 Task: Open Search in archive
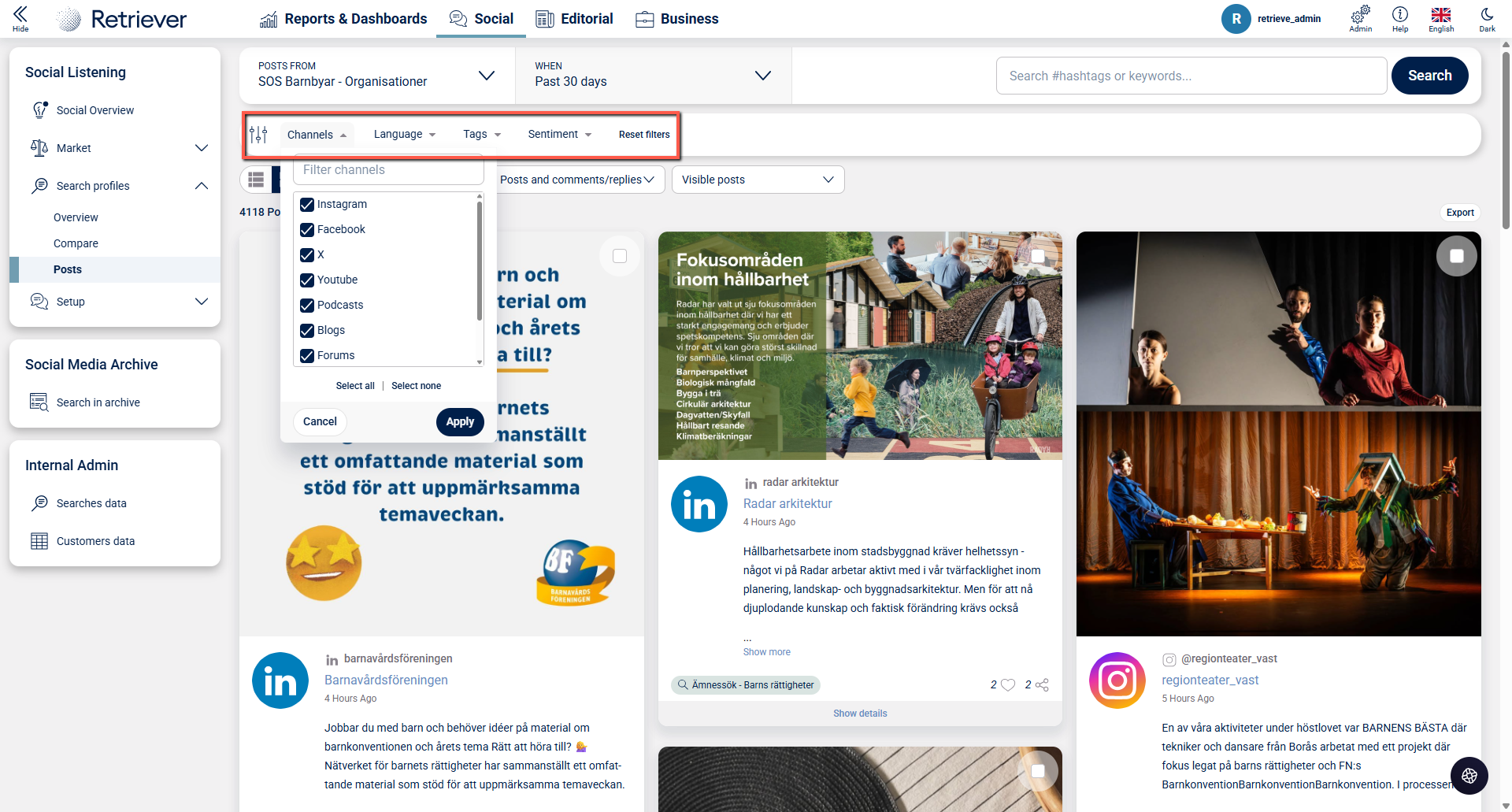(98, 402)
